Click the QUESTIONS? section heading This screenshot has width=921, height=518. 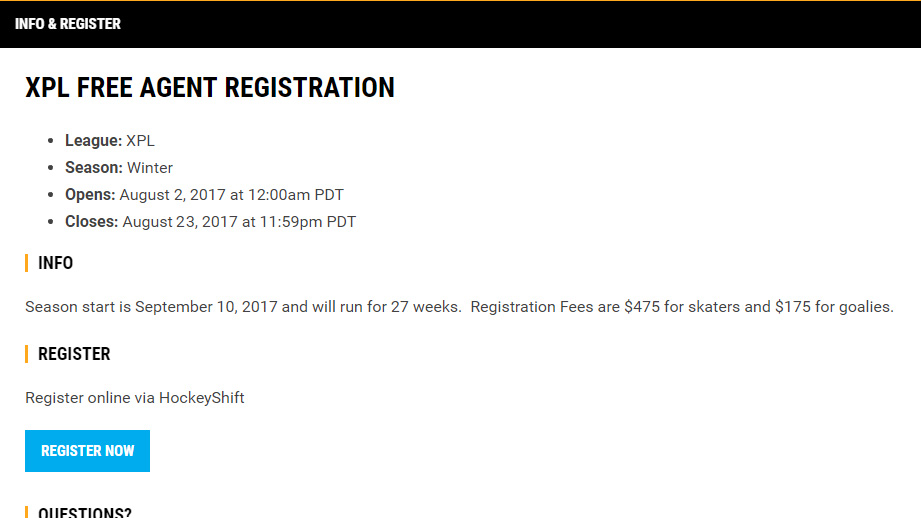[x=85, y=512]
